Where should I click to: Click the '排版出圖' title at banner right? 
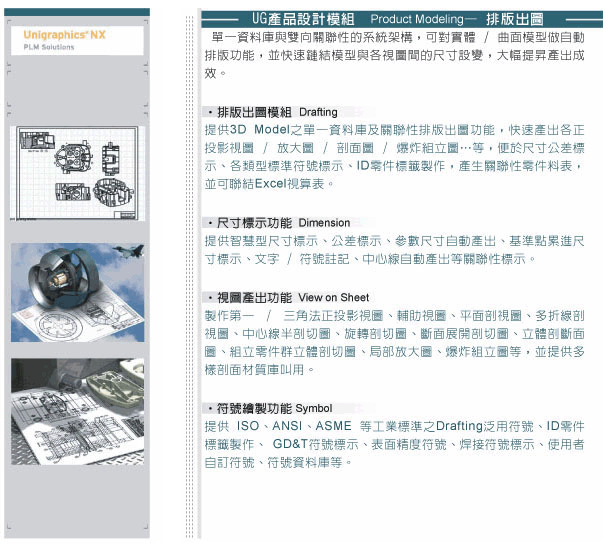515,19
